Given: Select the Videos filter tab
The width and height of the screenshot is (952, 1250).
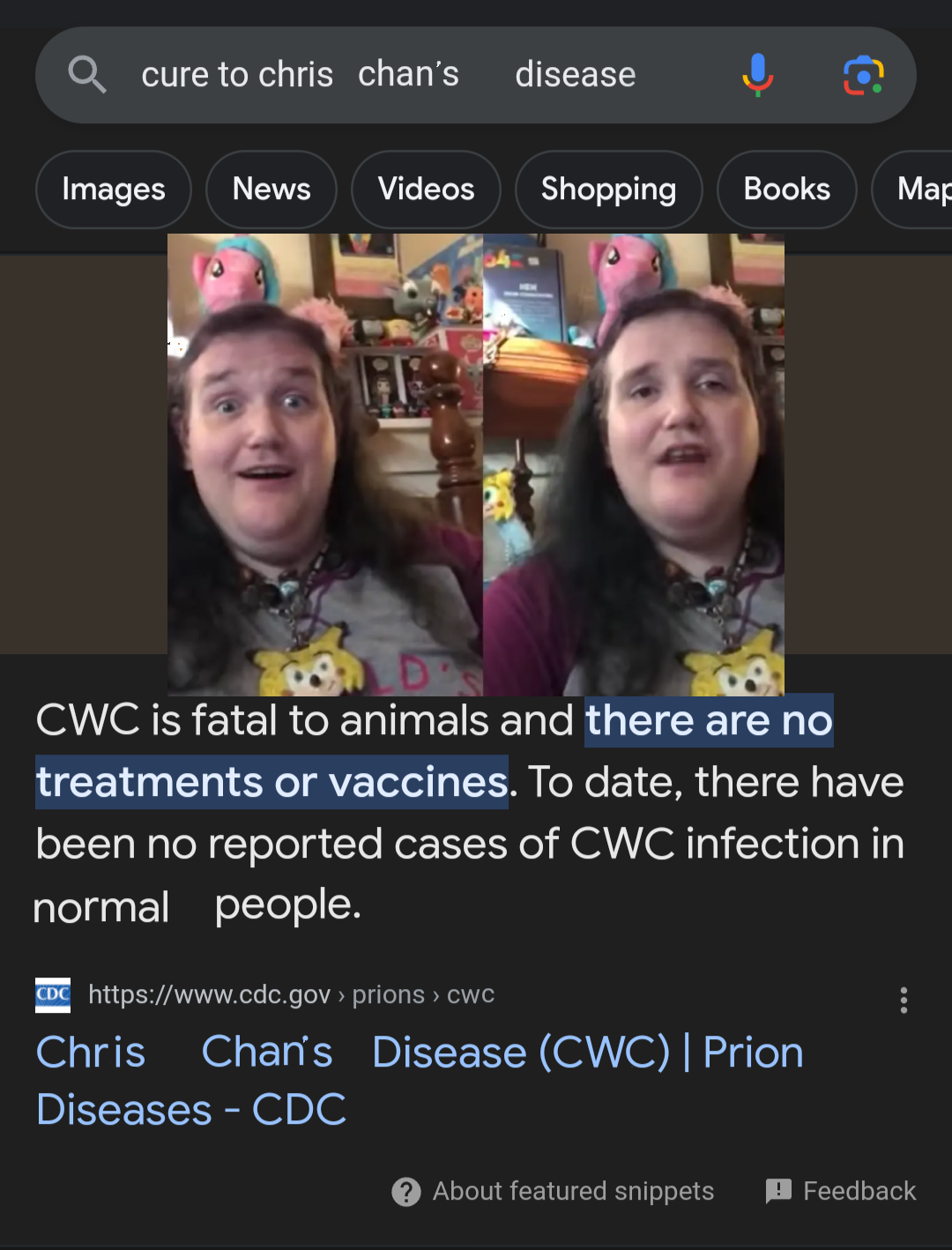Looking at the screenshot, I should [426, 190].
